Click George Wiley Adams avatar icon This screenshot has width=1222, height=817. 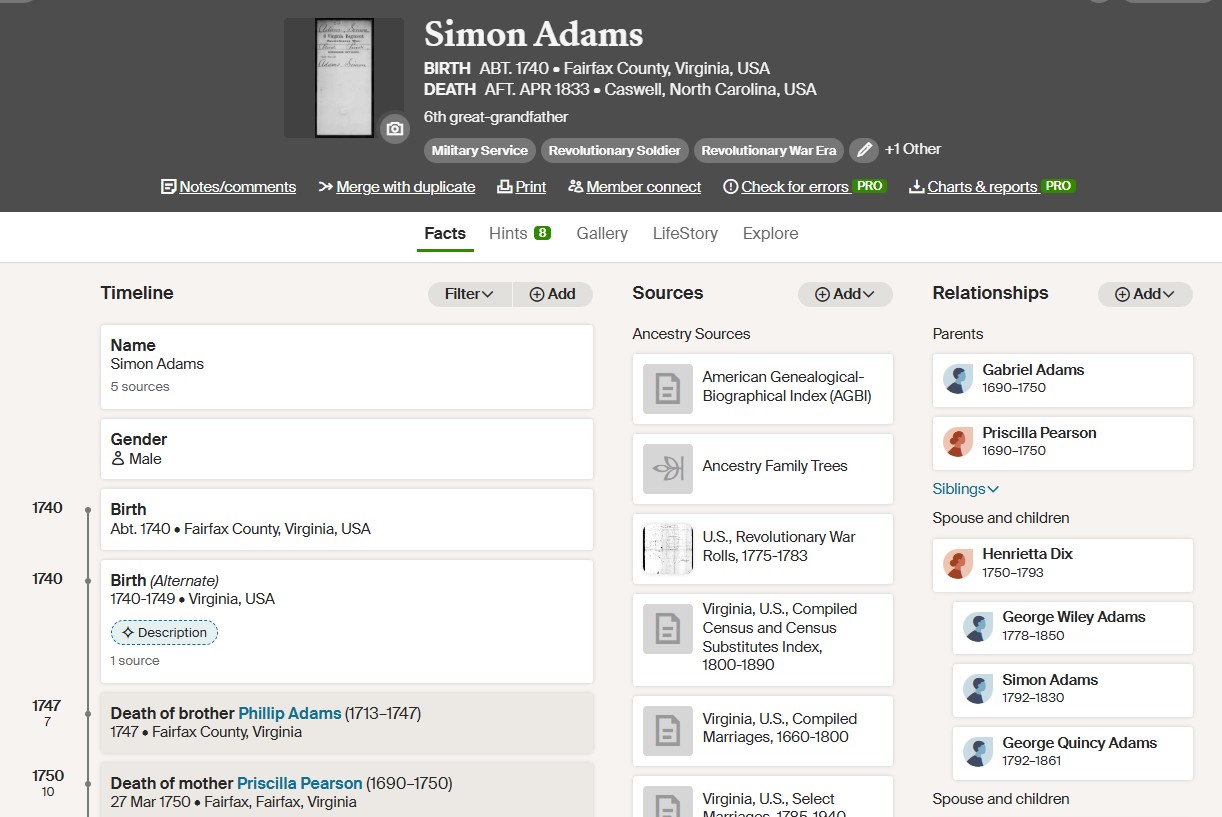click(x=978, y=627)
